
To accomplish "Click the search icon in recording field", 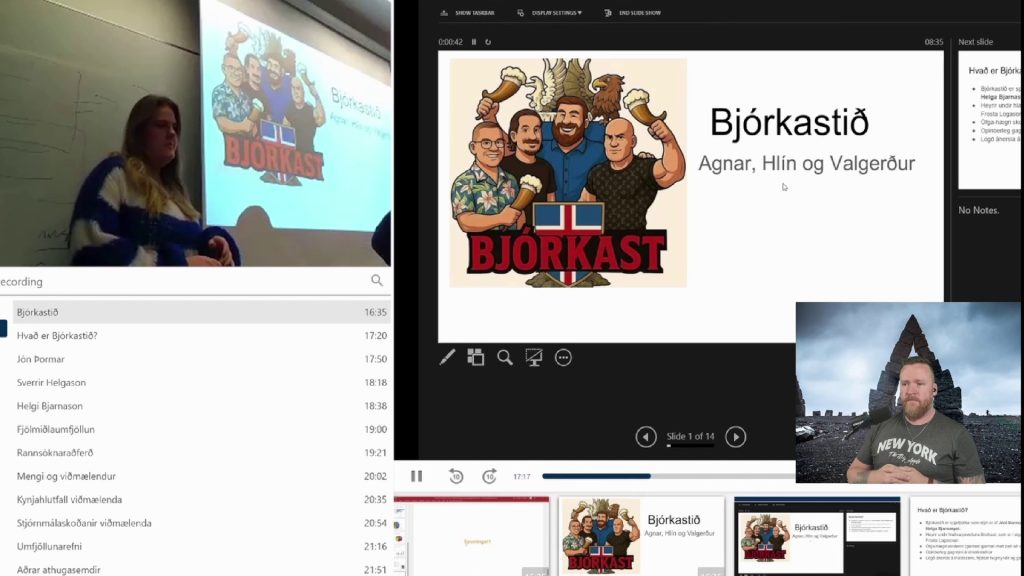I will (377, 281).
